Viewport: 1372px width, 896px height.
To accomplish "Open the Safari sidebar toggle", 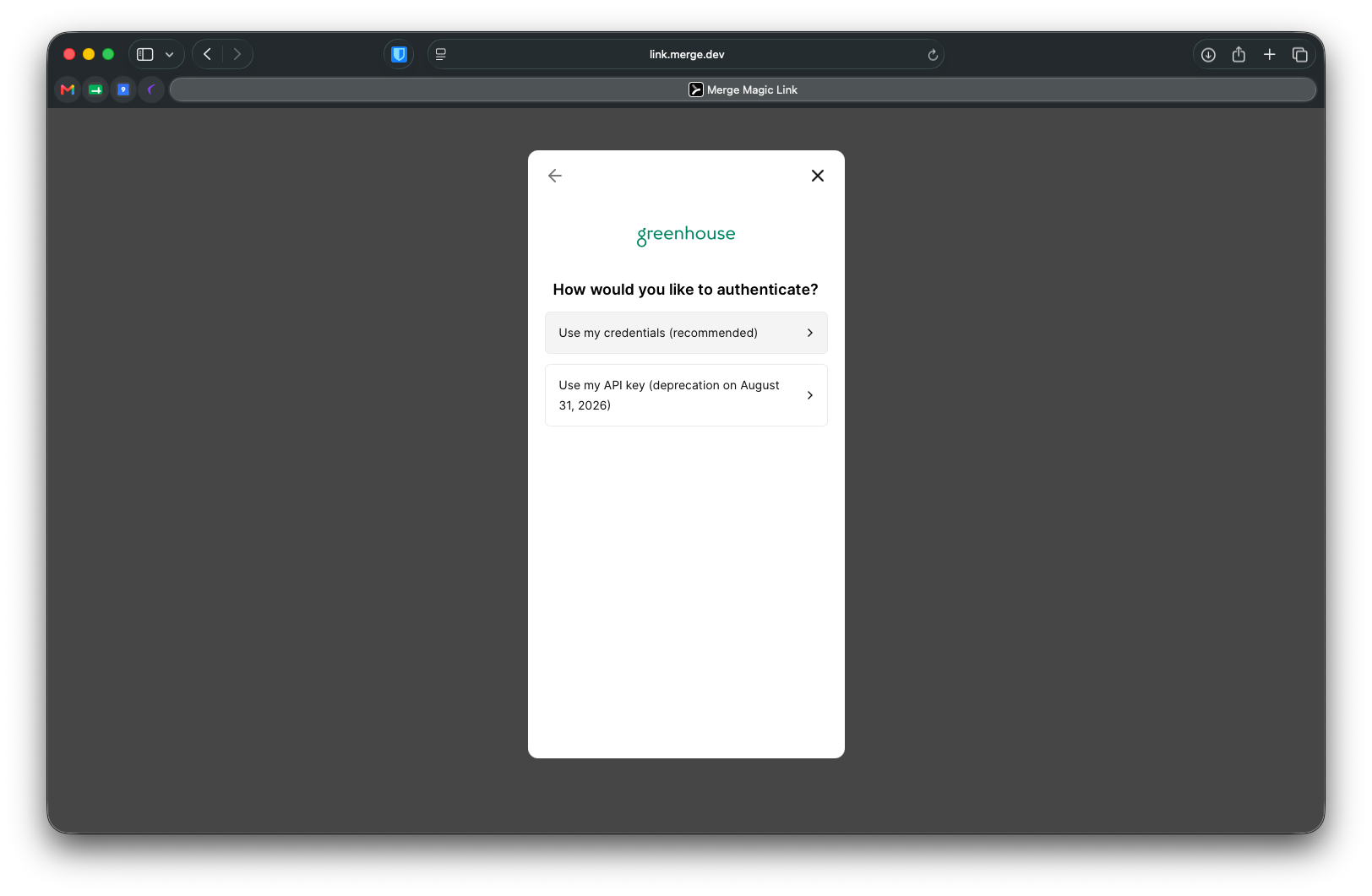I will pyautogui.click(x=145, y=54).
